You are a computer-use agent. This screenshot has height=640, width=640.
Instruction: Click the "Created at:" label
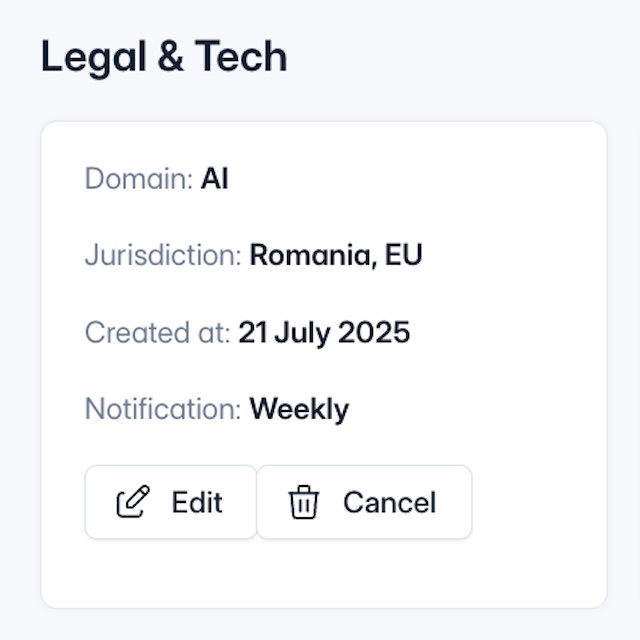click(x=158, y=332)
